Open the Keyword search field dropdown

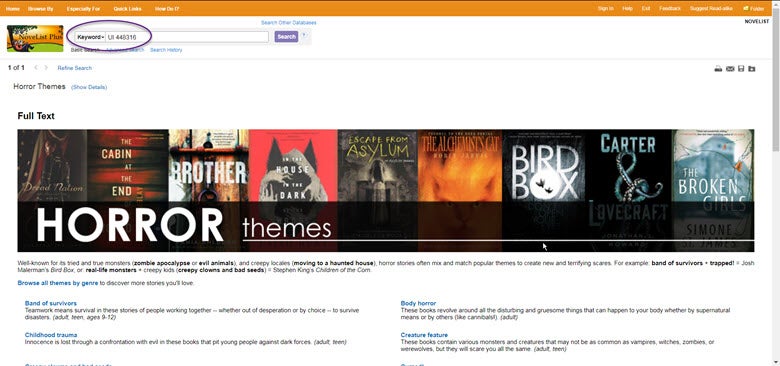click(x=90, y=37)
